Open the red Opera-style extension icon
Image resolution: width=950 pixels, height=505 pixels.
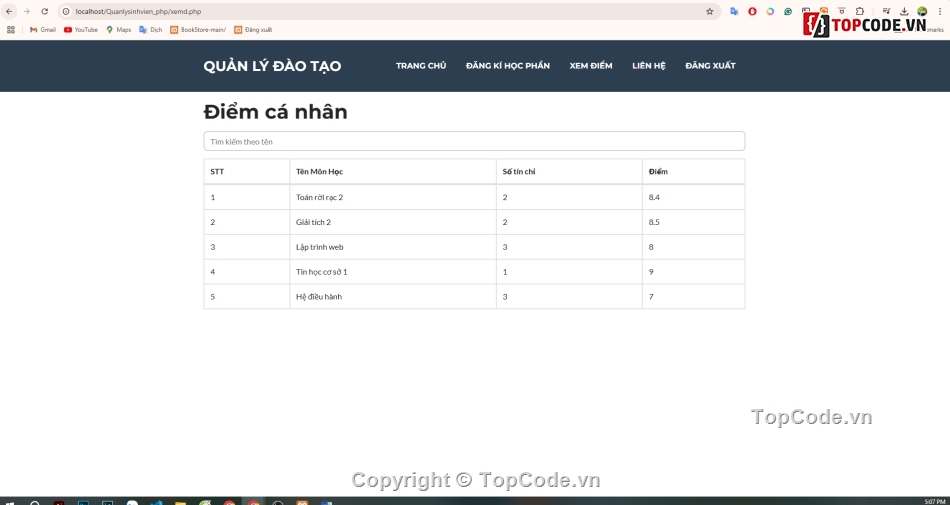tap(752, 12)
